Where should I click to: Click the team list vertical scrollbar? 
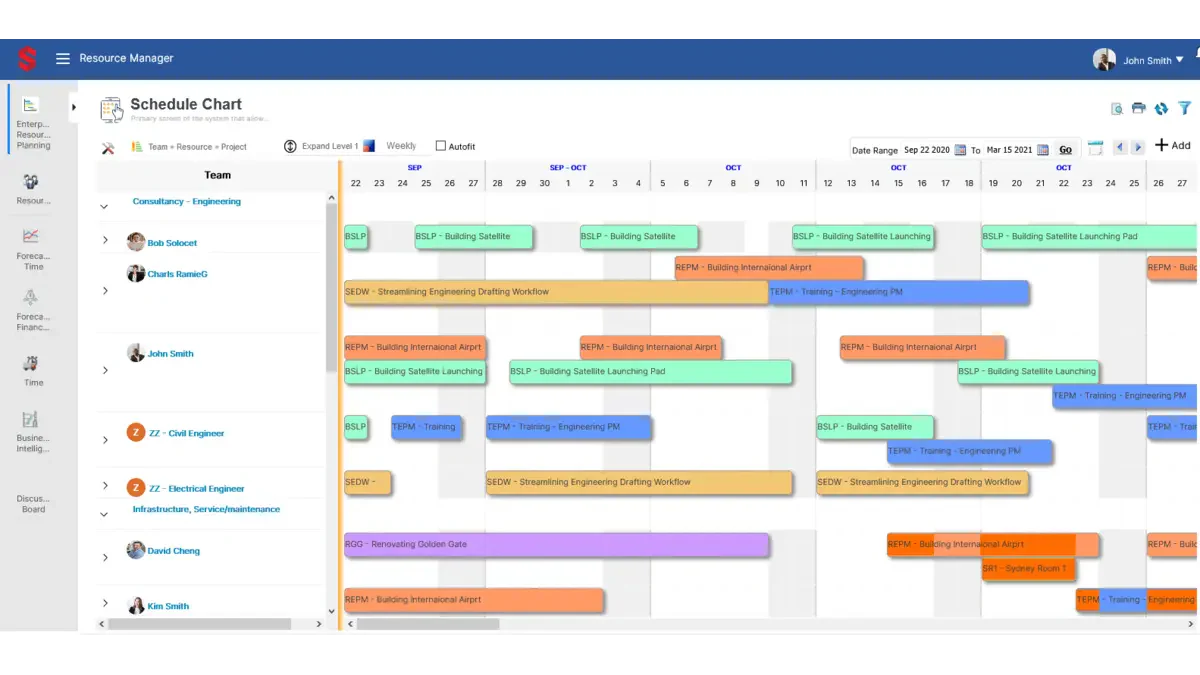pyautogui.click(x=332, y=290)
